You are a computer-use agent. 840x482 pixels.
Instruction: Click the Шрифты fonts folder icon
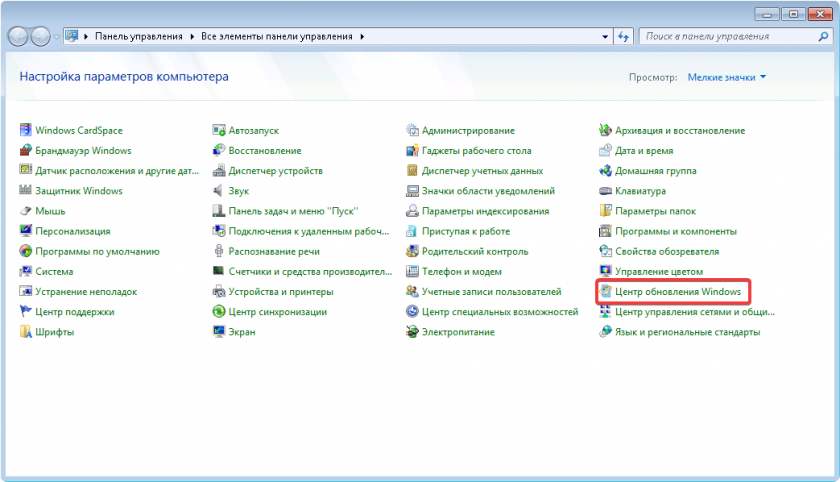click(26, 332)
